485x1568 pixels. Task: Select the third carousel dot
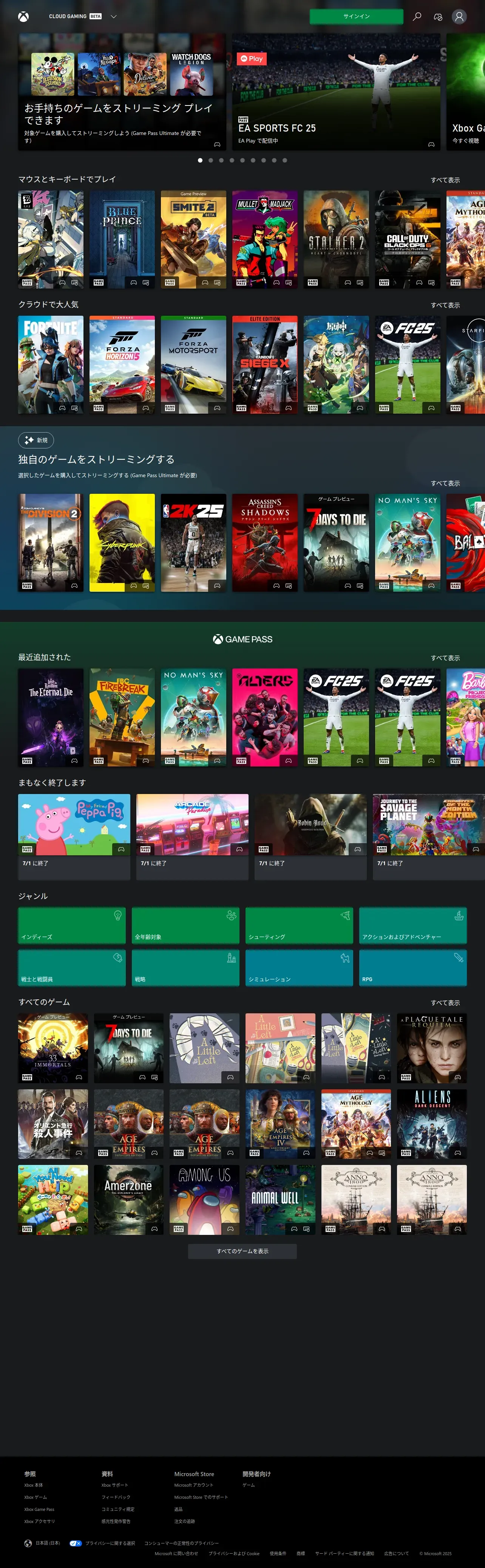(221, 160)
